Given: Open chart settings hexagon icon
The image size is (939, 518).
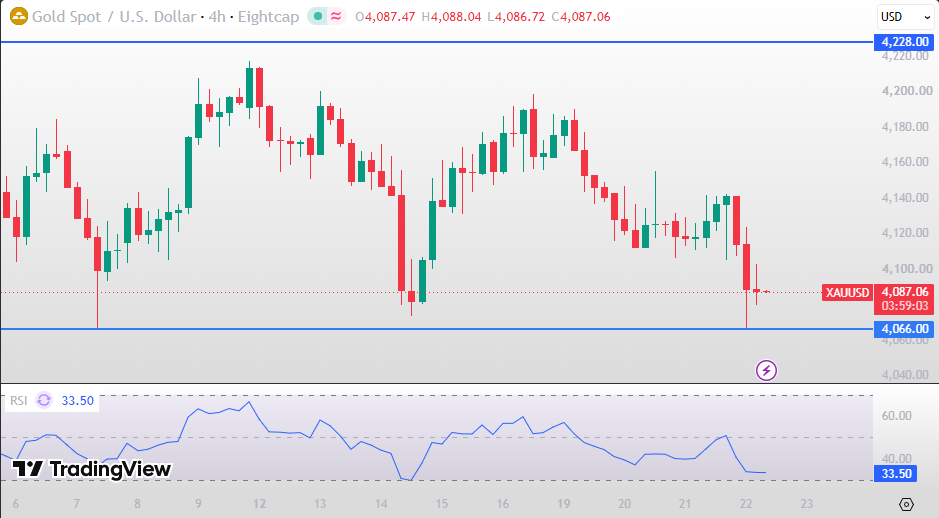Looking at the screenshot, I should pos(906,504).
